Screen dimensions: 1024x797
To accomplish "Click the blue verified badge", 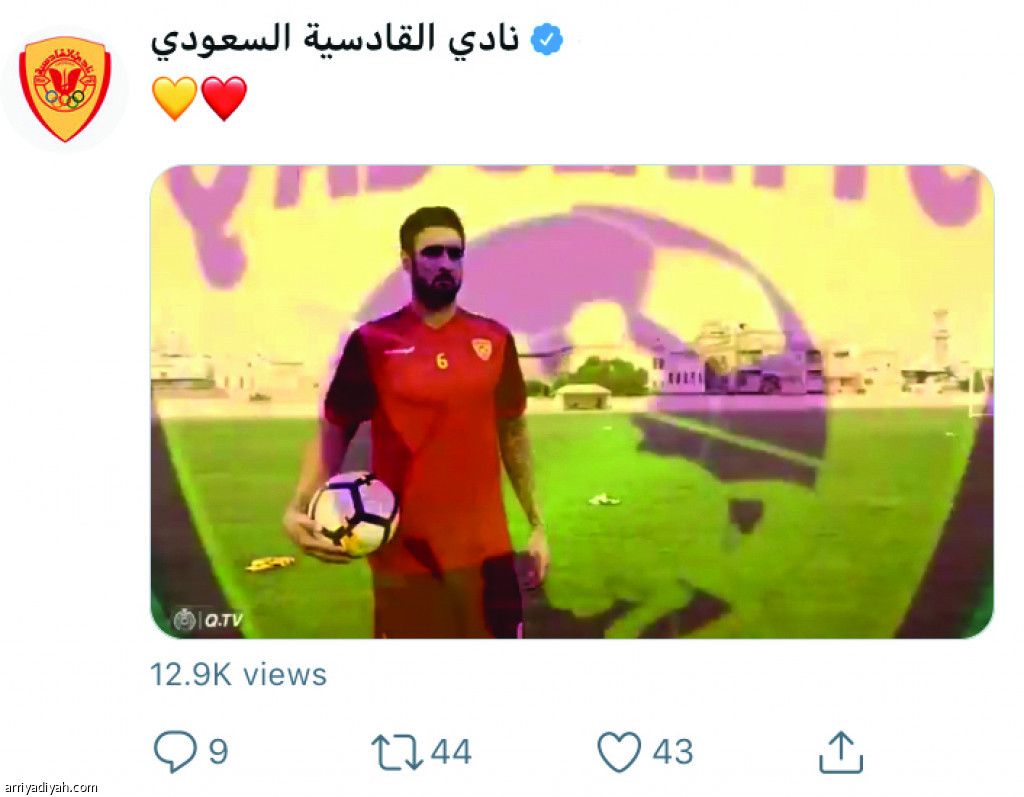I will (547, 39).
